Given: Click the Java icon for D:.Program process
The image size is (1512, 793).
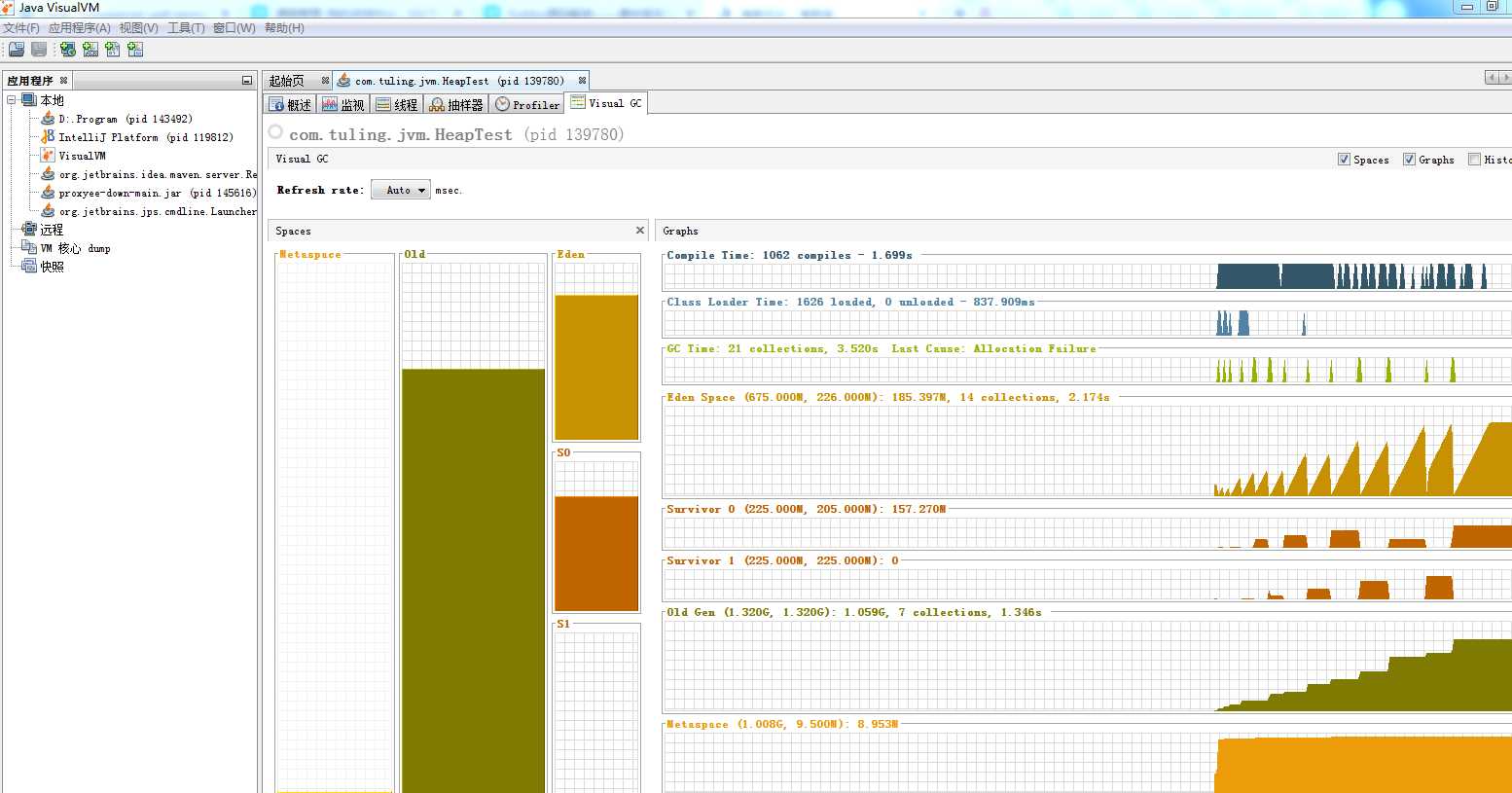Looking at the screenshot, I should [x=48, y=119].
